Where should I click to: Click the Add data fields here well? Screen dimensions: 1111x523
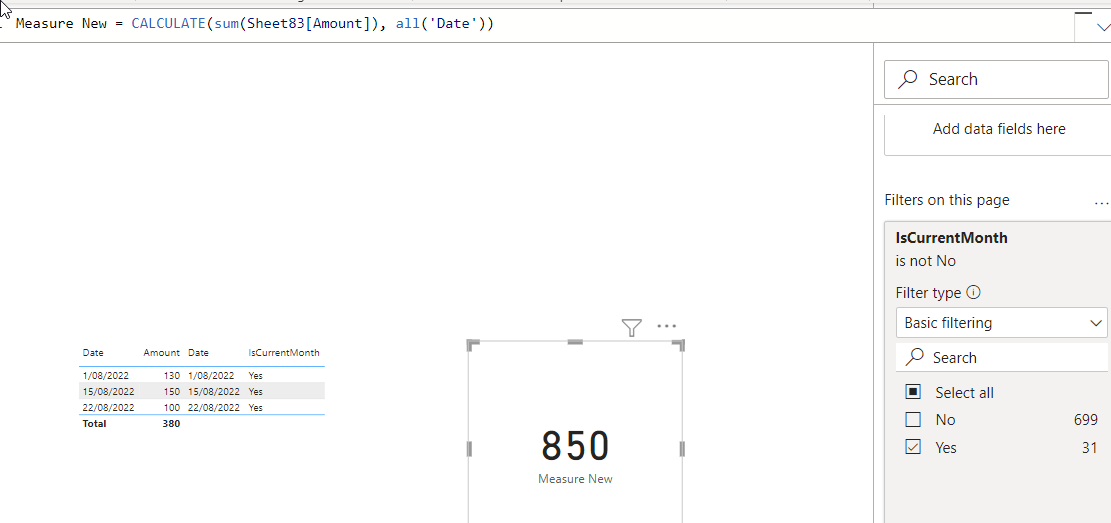coord(998,129)
